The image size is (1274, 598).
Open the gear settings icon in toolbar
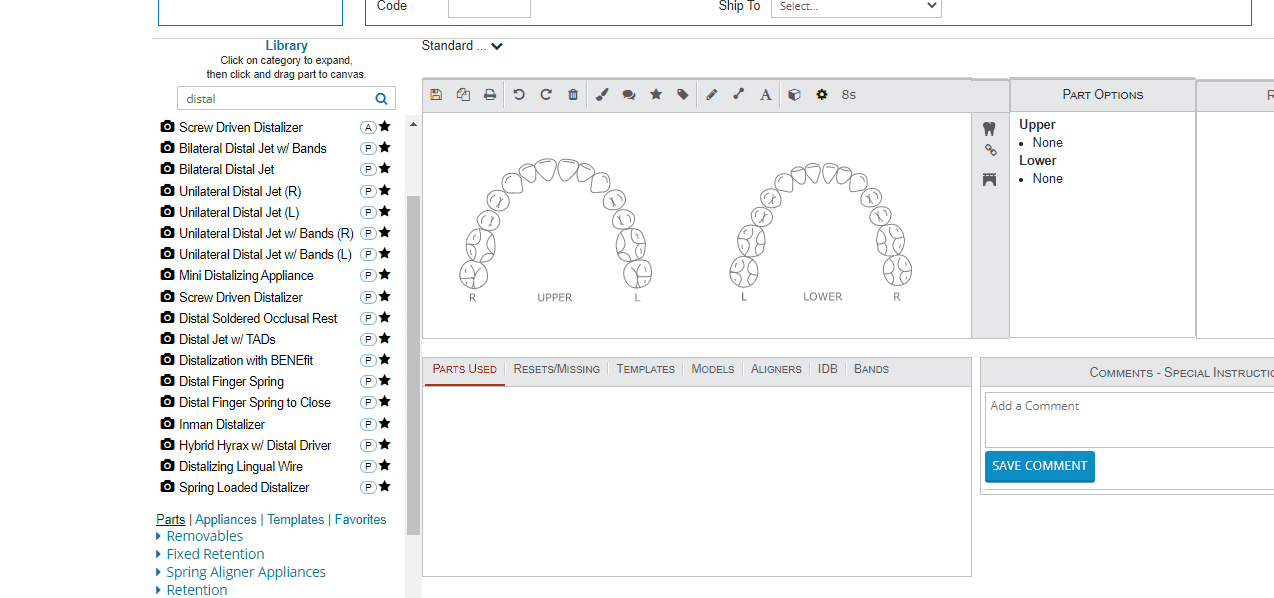(x=822, y=95)
